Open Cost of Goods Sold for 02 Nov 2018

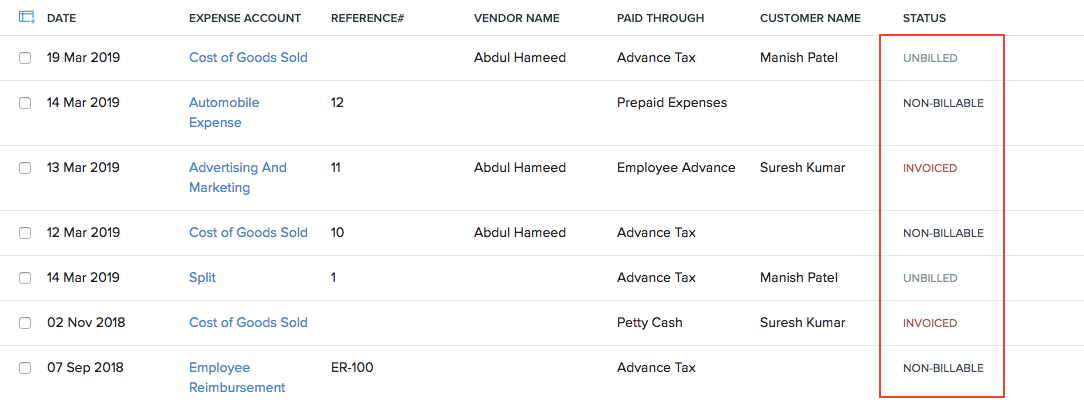(248, 323)
